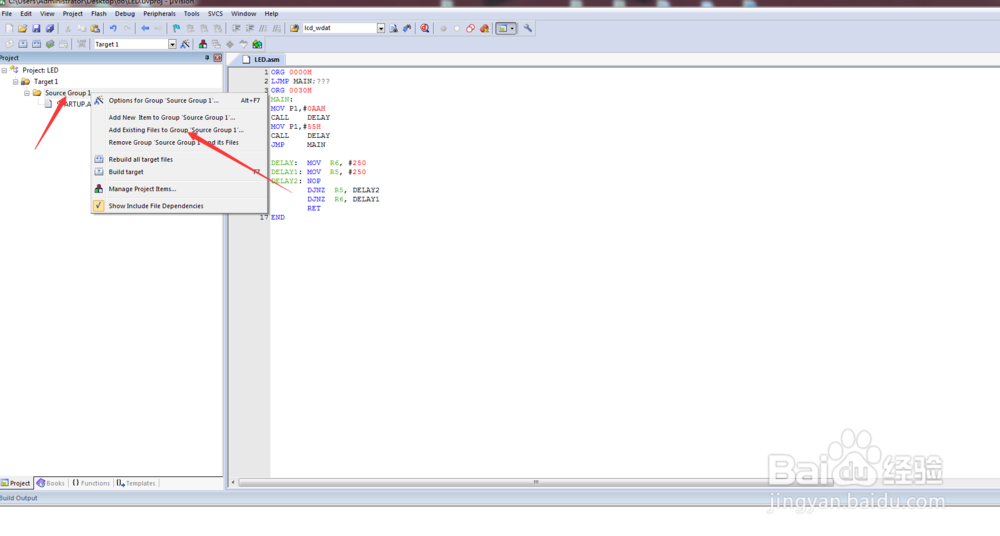
Task: Click the Rebuild all toolbar icon
Action: click(36, 44)
